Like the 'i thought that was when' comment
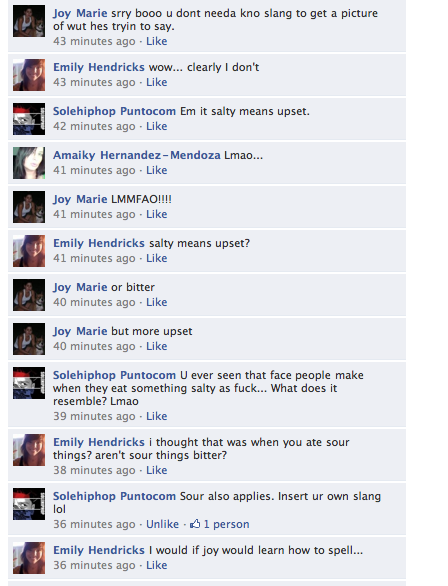This screenshot has width=448, height=586. tap(157, 470)
